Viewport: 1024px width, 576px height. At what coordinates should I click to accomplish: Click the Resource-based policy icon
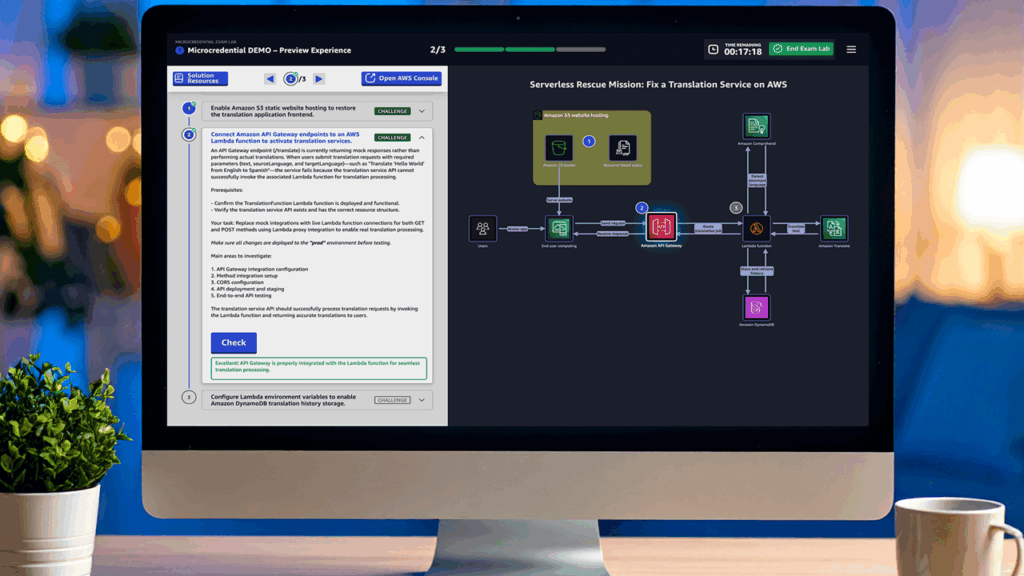coord(623,148)
